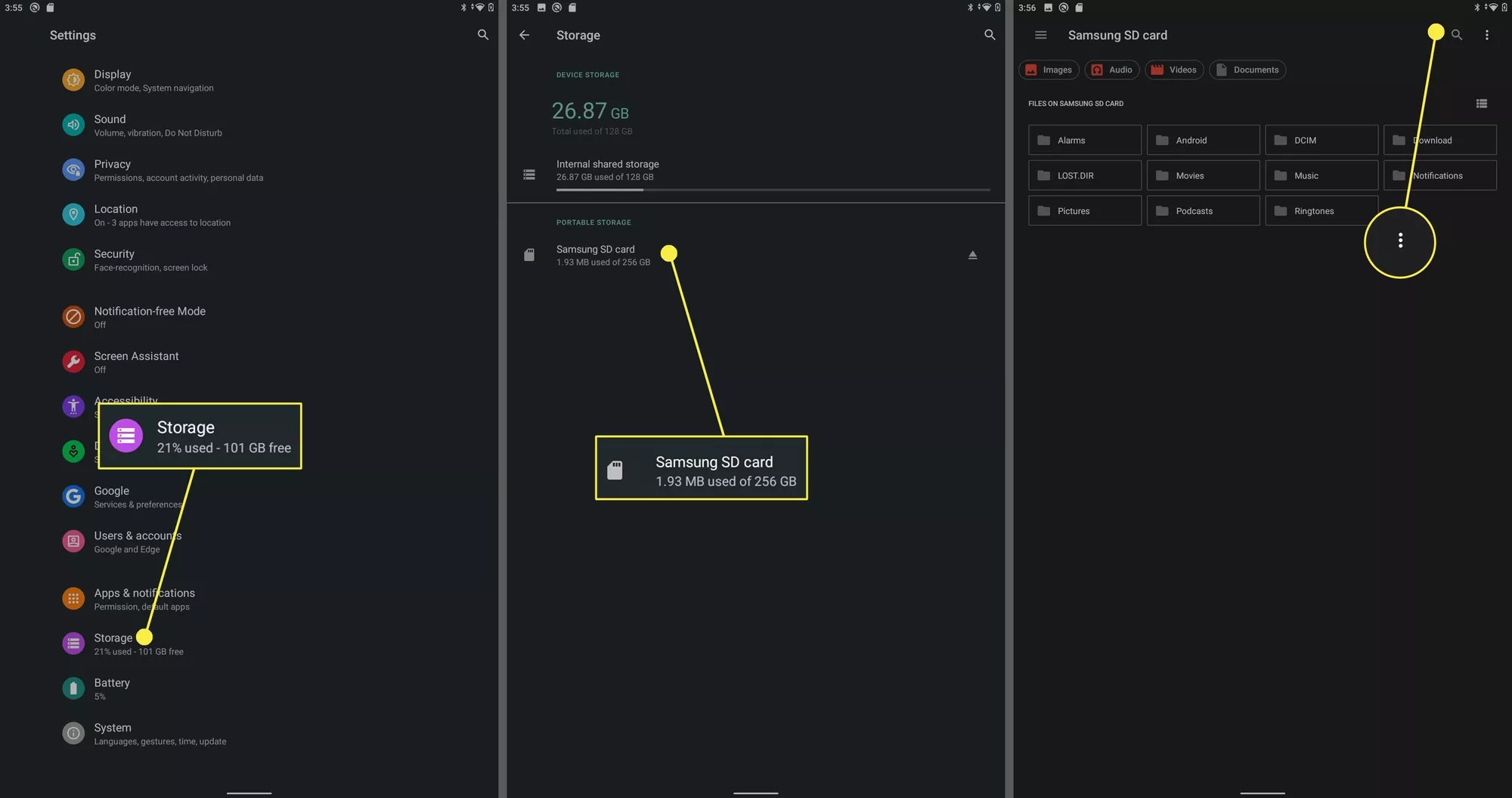Tap the SD card icon under Portable Storage

(529, 255)
